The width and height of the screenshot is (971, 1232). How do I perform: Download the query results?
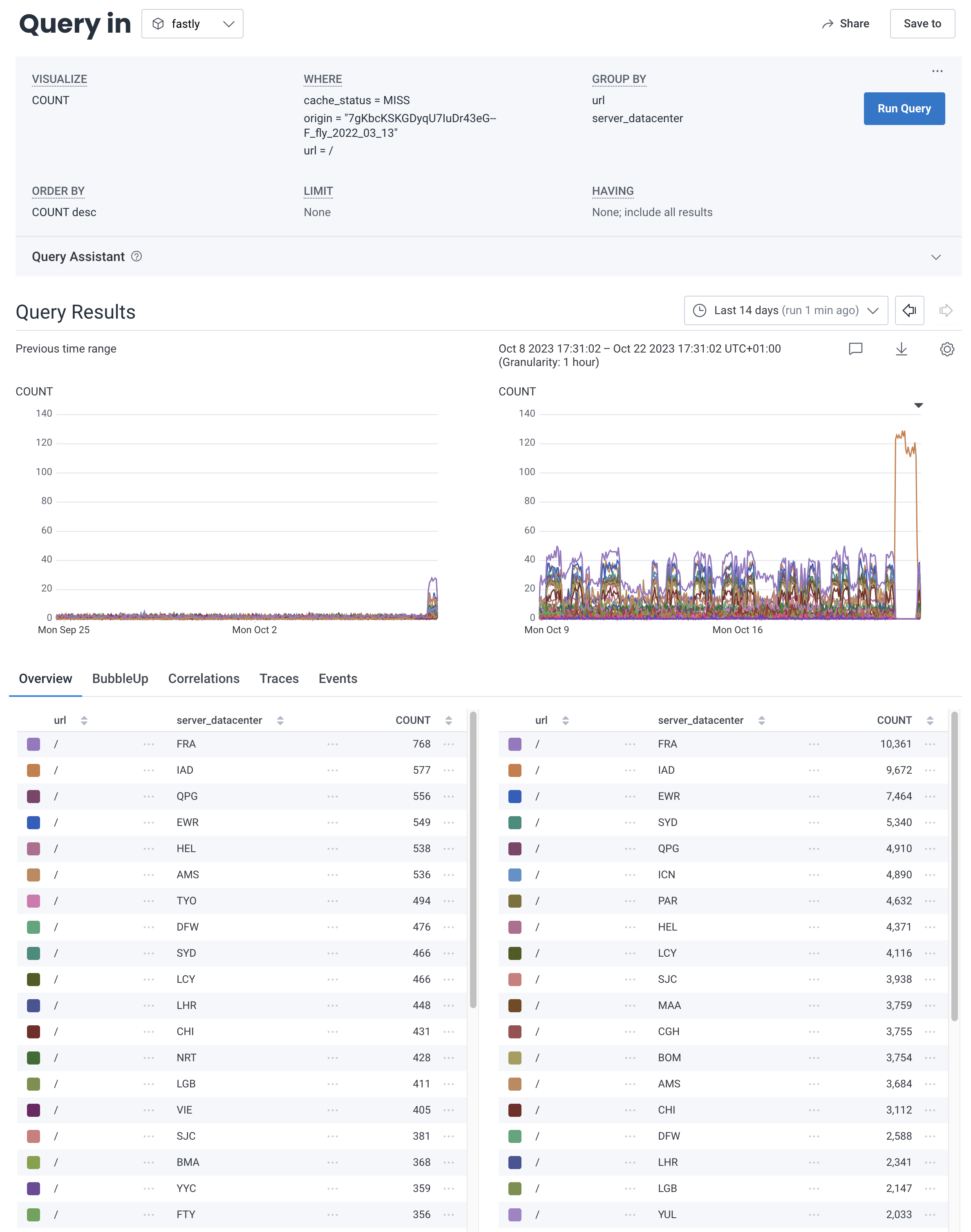click(902, 349)
